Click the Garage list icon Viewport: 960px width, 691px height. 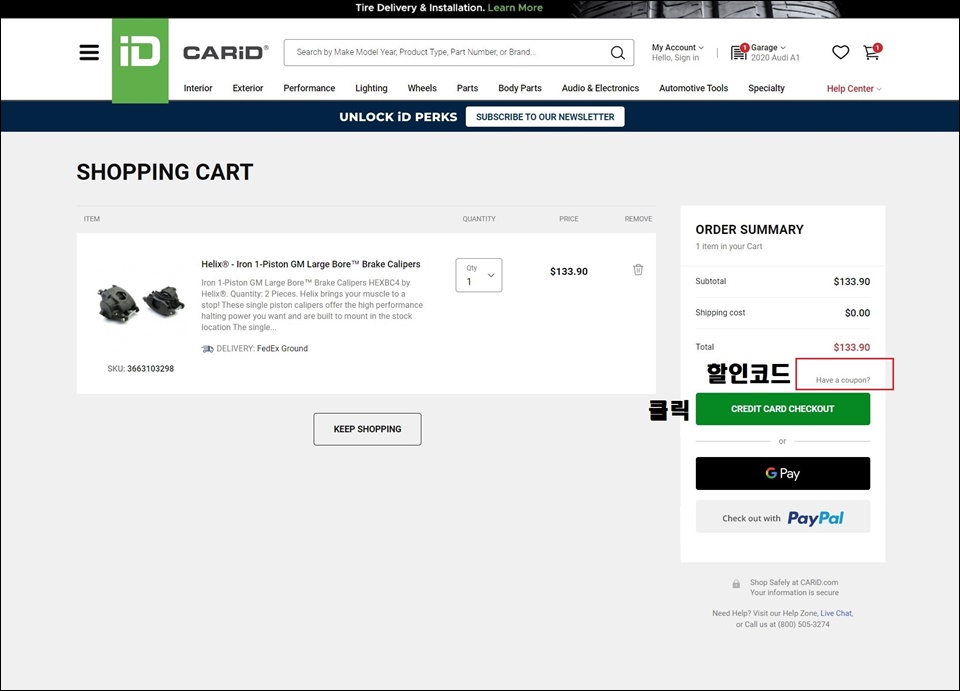[x=739, y=53]
